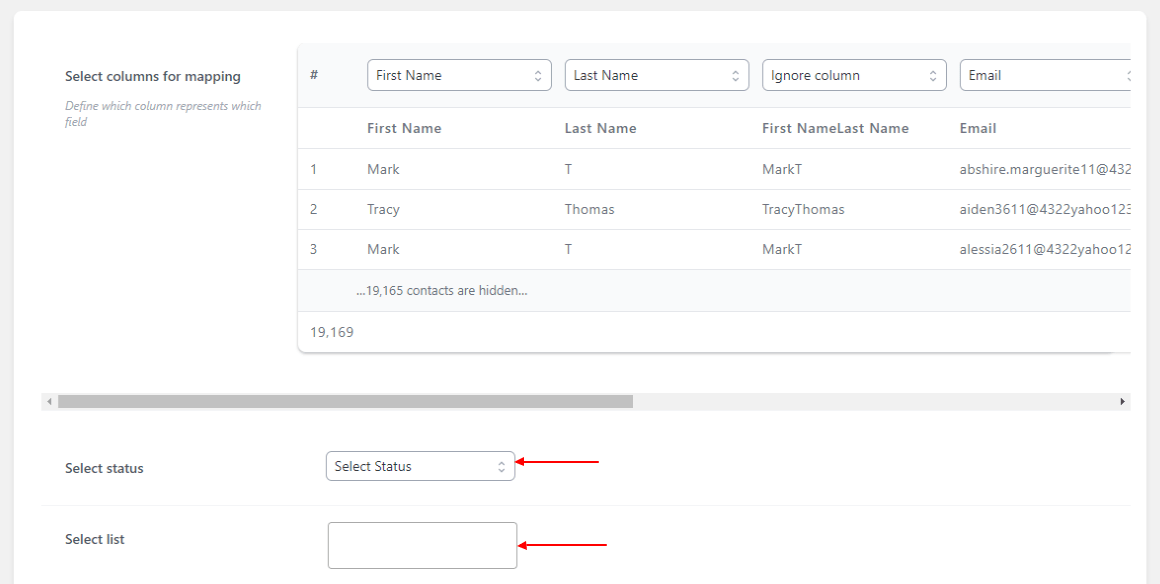Expand the Select Status dropdown
Viewport: 1160px width, 584px height.
pyautogui.click(x=420, y=466)
